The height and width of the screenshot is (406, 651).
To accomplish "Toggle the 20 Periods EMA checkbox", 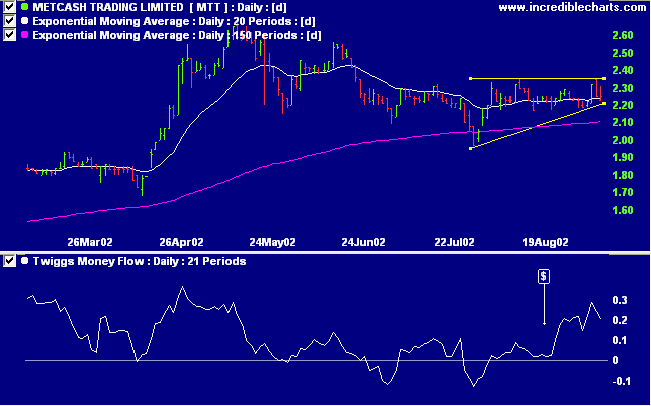I will [x=10, y=21].
